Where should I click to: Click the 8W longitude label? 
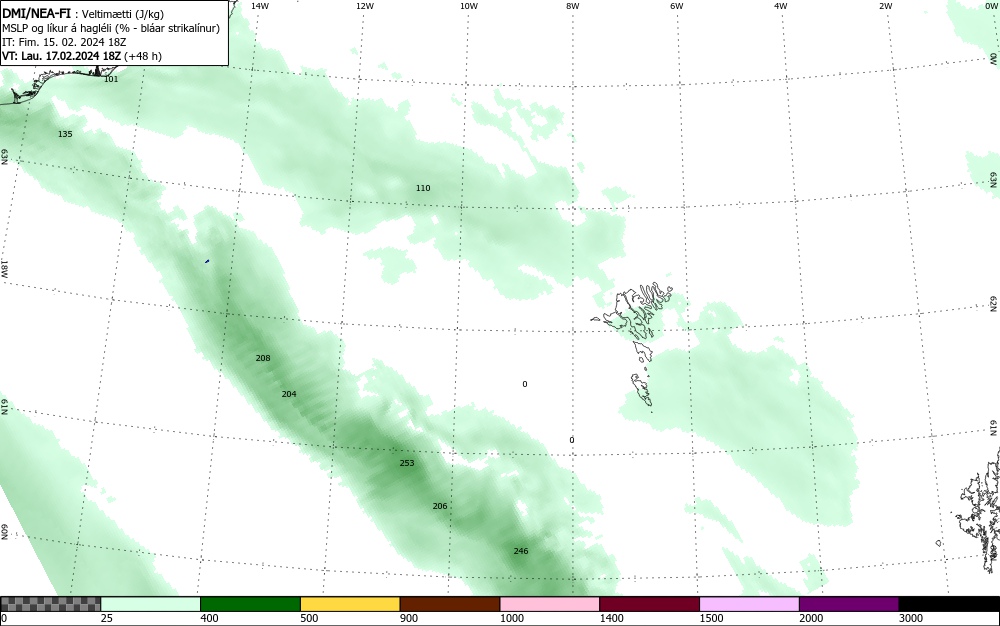point(573,6)
